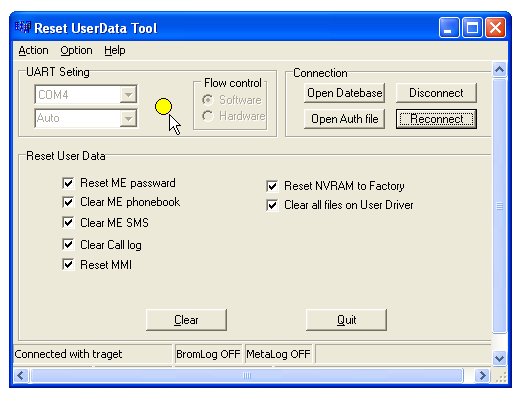This screenshot has width=529, height=409.
Task: Open the Help menu
Action: click(x=115, y=50)
